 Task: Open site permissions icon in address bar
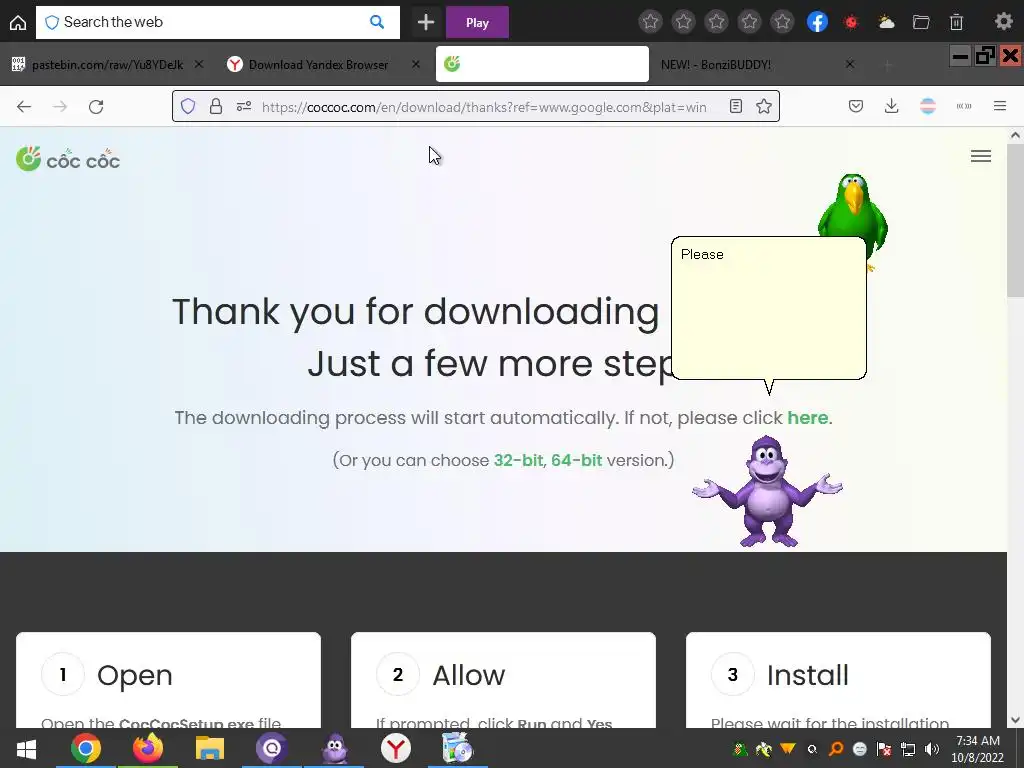point(244,106)
